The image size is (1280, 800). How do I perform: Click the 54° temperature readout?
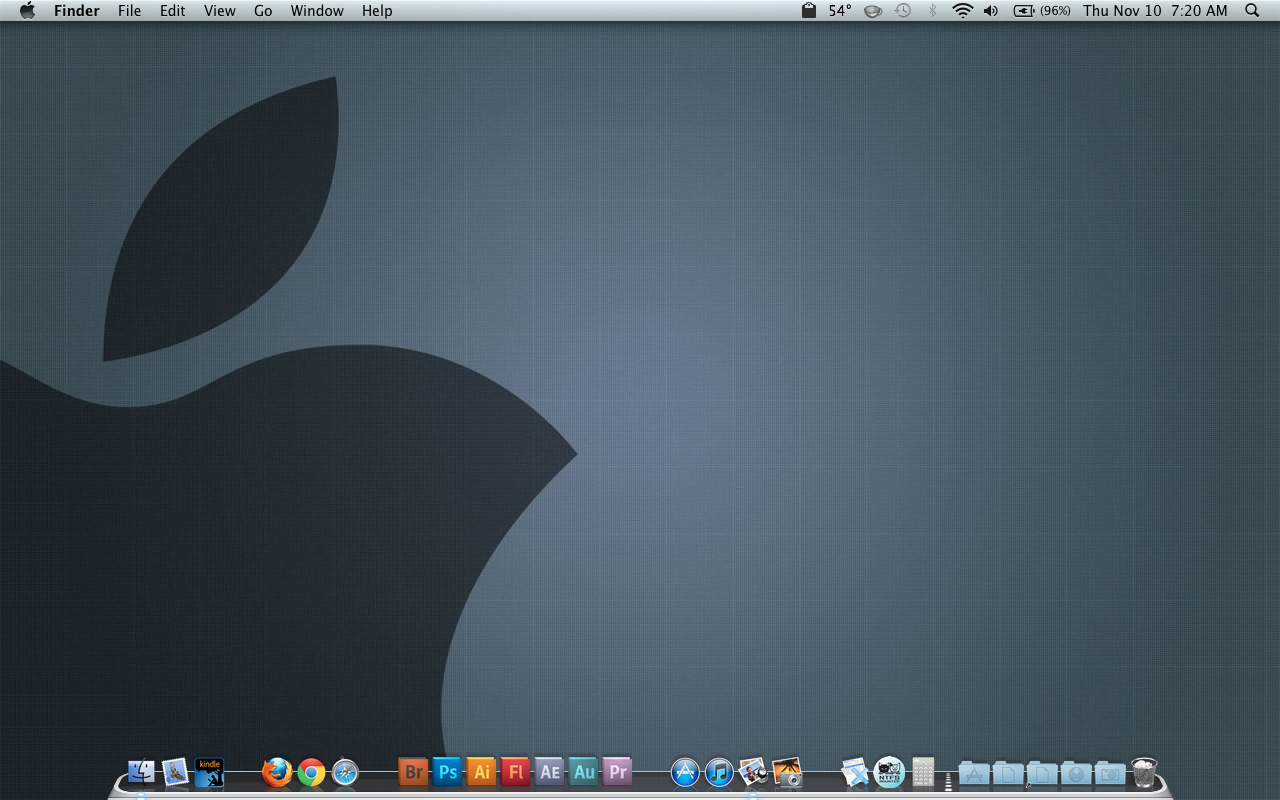[840, 11]
